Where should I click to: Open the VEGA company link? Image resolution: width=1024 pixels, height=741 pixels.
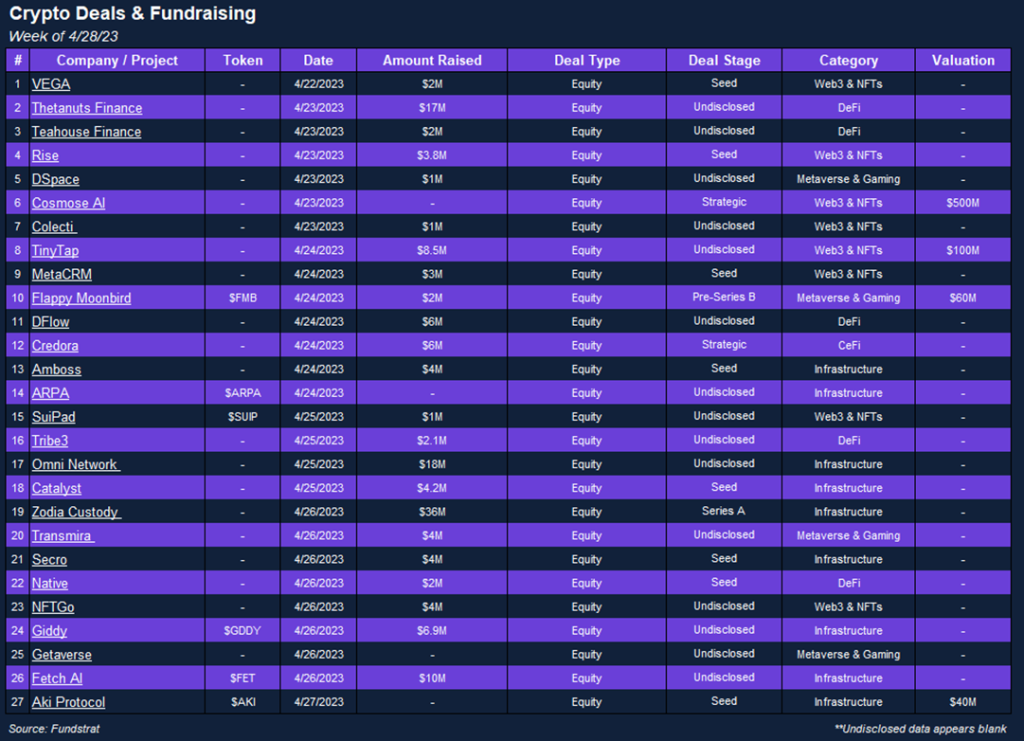tap(51, 84)
